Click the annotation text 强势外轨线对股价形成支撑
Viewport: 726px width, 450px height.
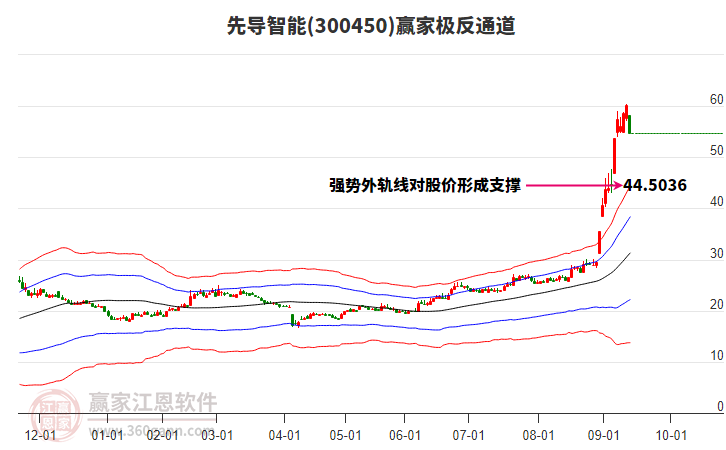[425, 185]
